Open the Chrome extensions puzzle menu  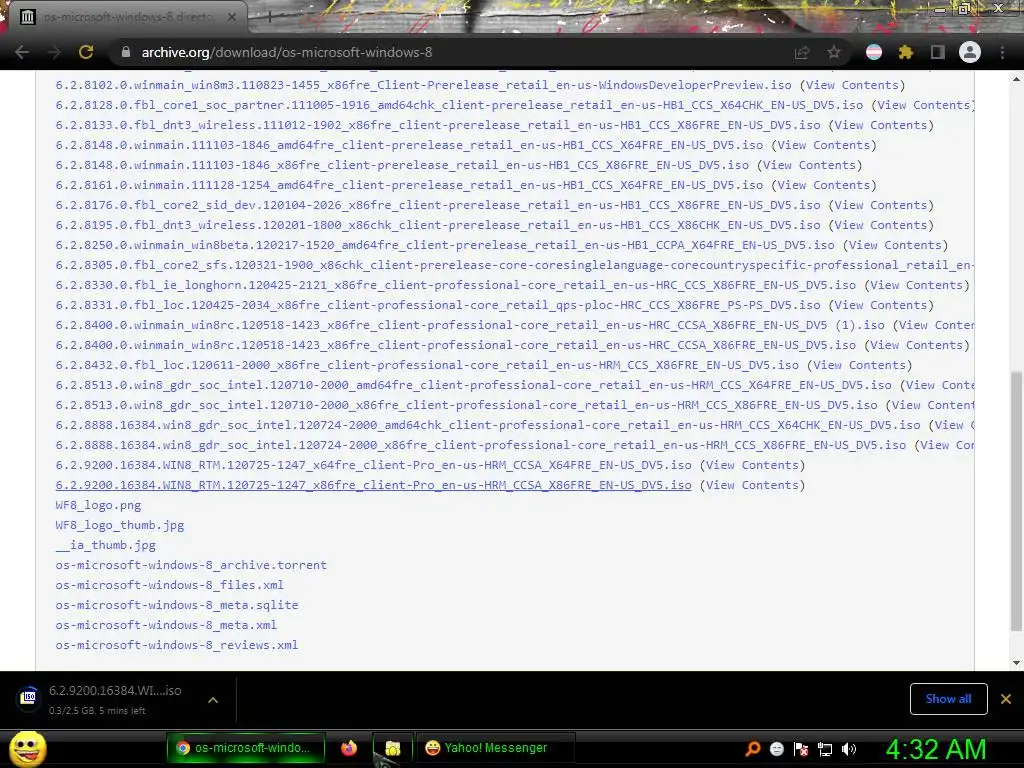click(906, 52)
